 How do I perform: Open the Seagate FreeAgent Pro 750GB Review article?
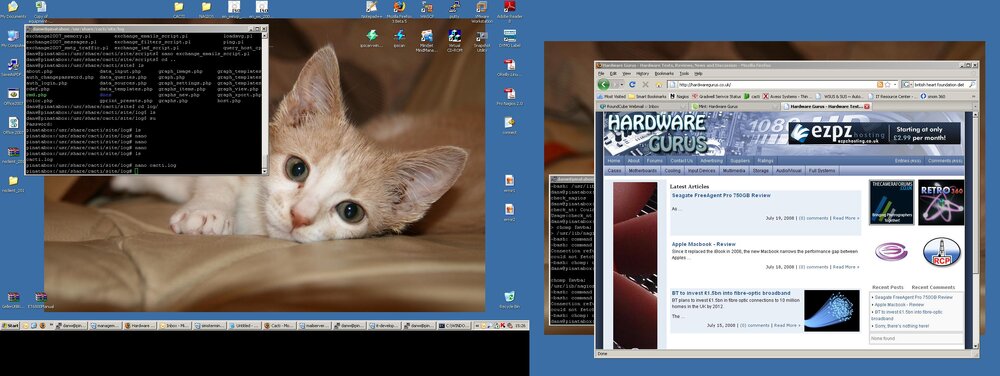tap(721, 195)
